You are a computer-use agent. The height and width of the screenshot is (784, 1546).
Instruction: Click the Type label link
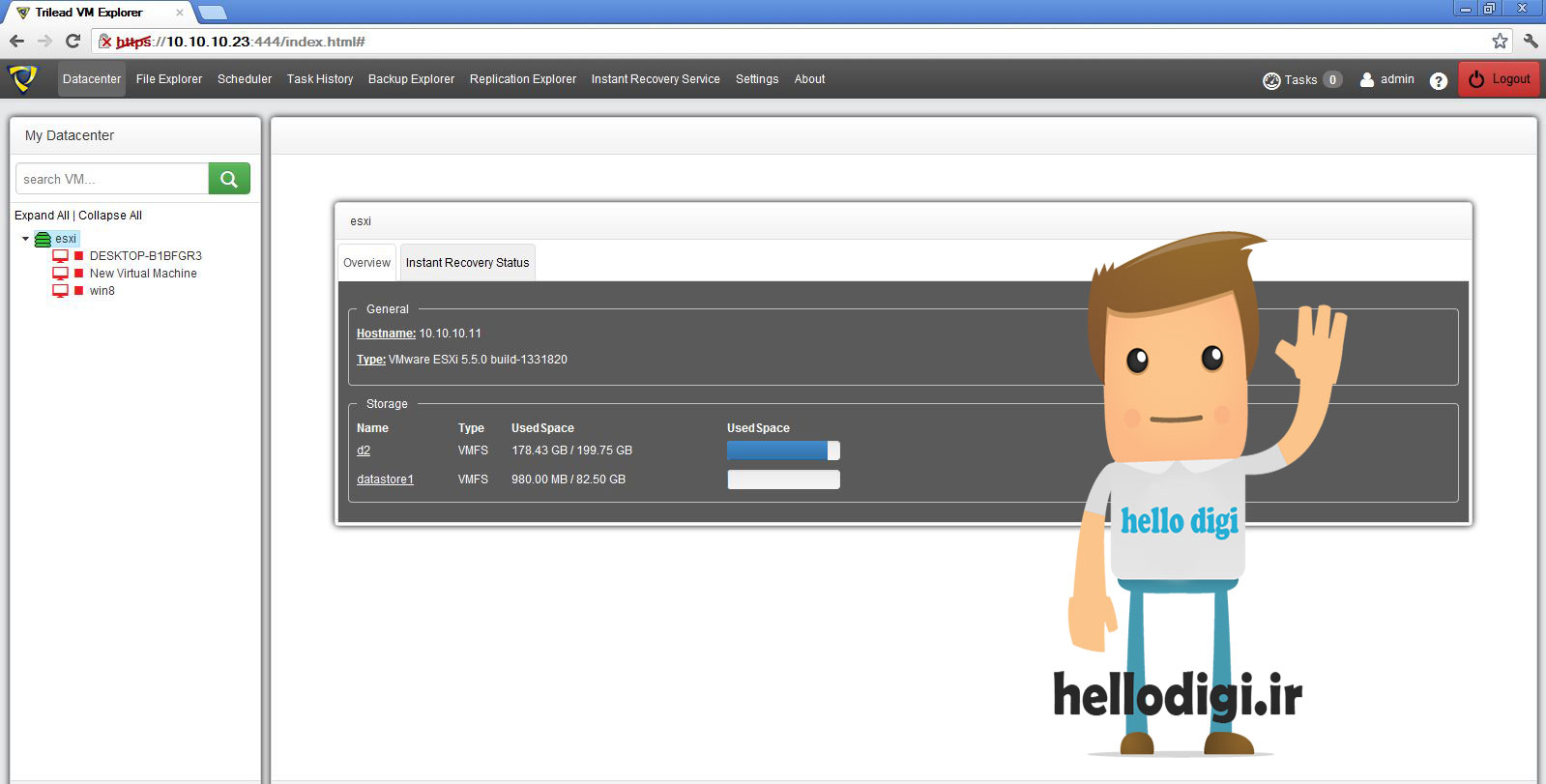(x=371, y=360)
